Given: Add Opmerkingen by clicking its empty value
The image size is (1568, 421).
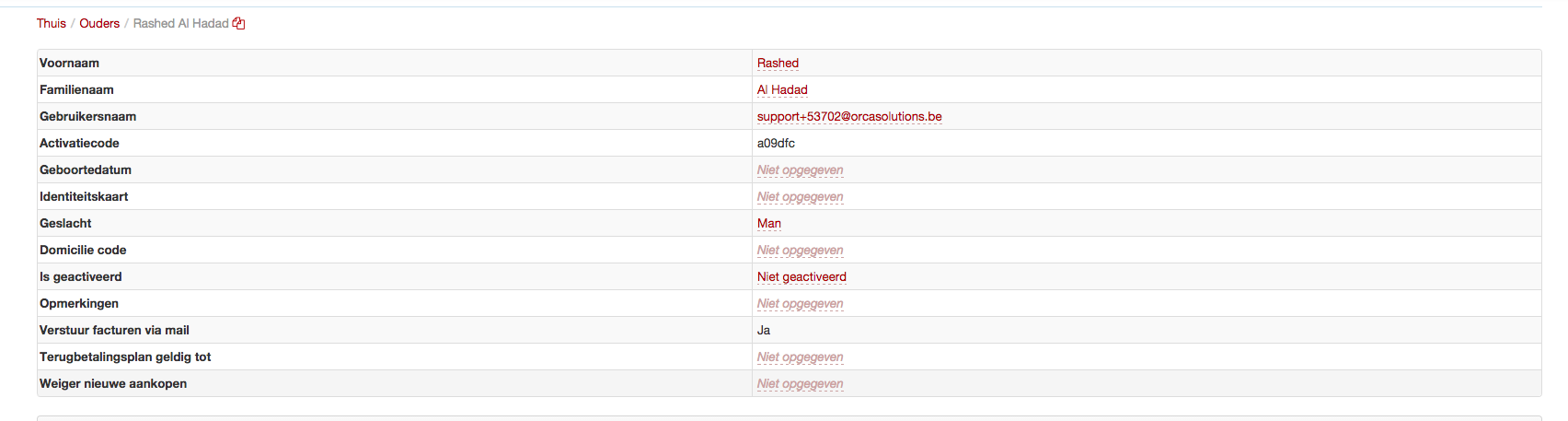Looking at the screenshot, I should (800, 304).
